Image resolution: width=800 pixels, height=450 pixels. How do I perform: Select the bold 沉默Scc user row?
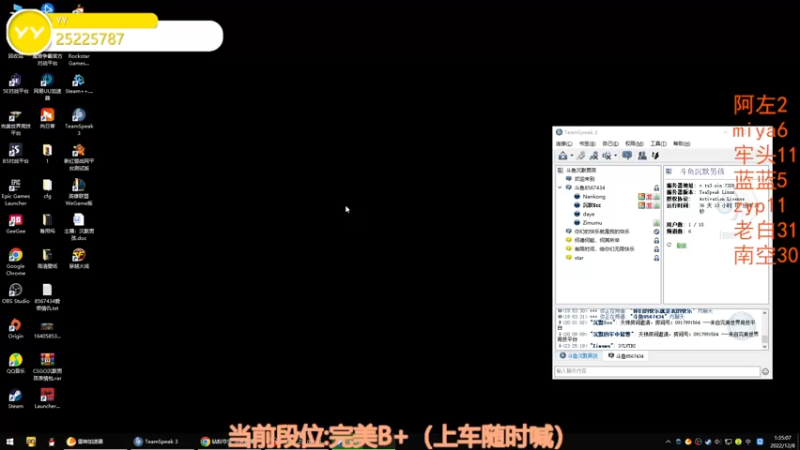(591, 205)
